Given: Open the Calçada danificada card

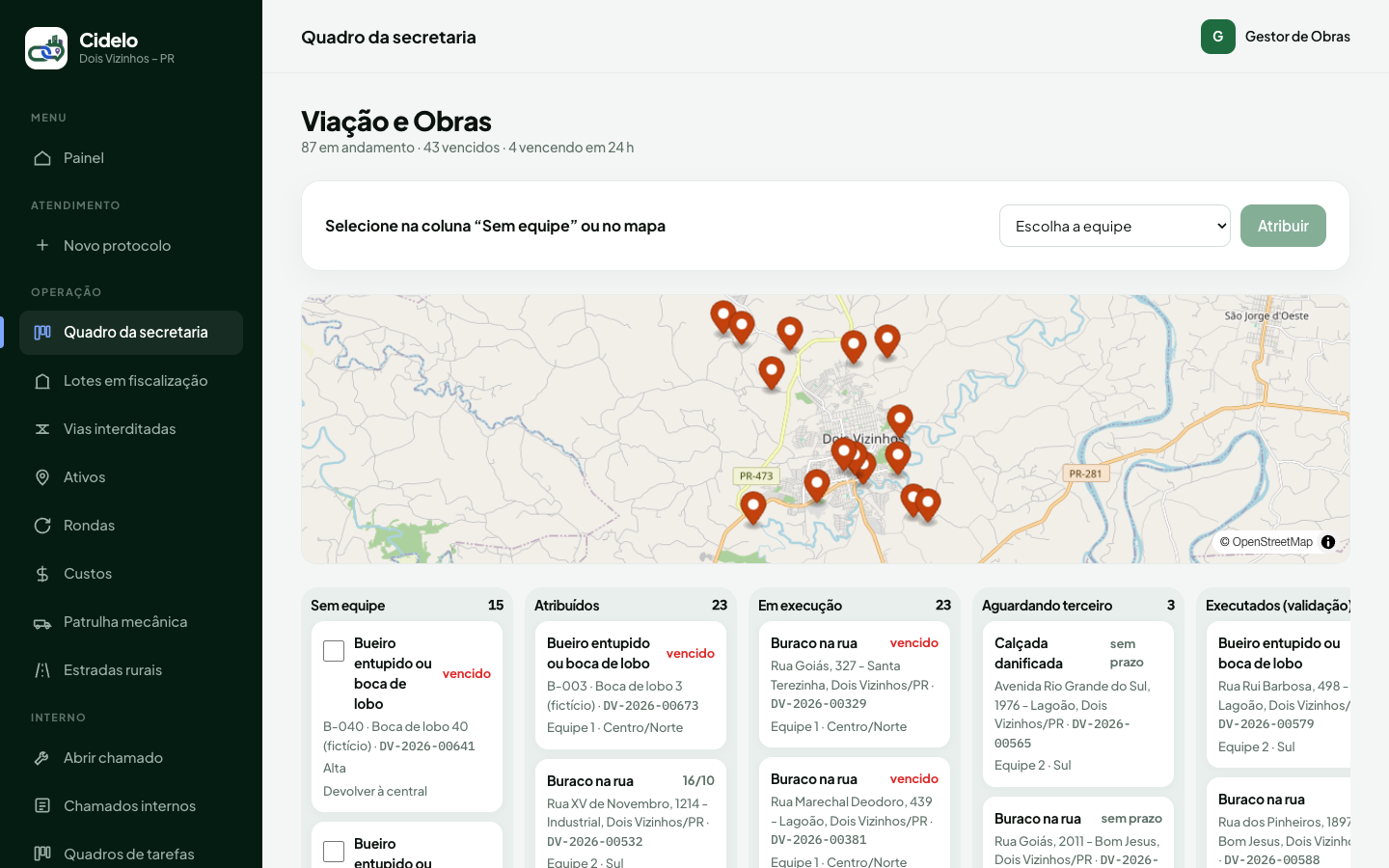Looking at the screenshot, I should [1078, 704].
